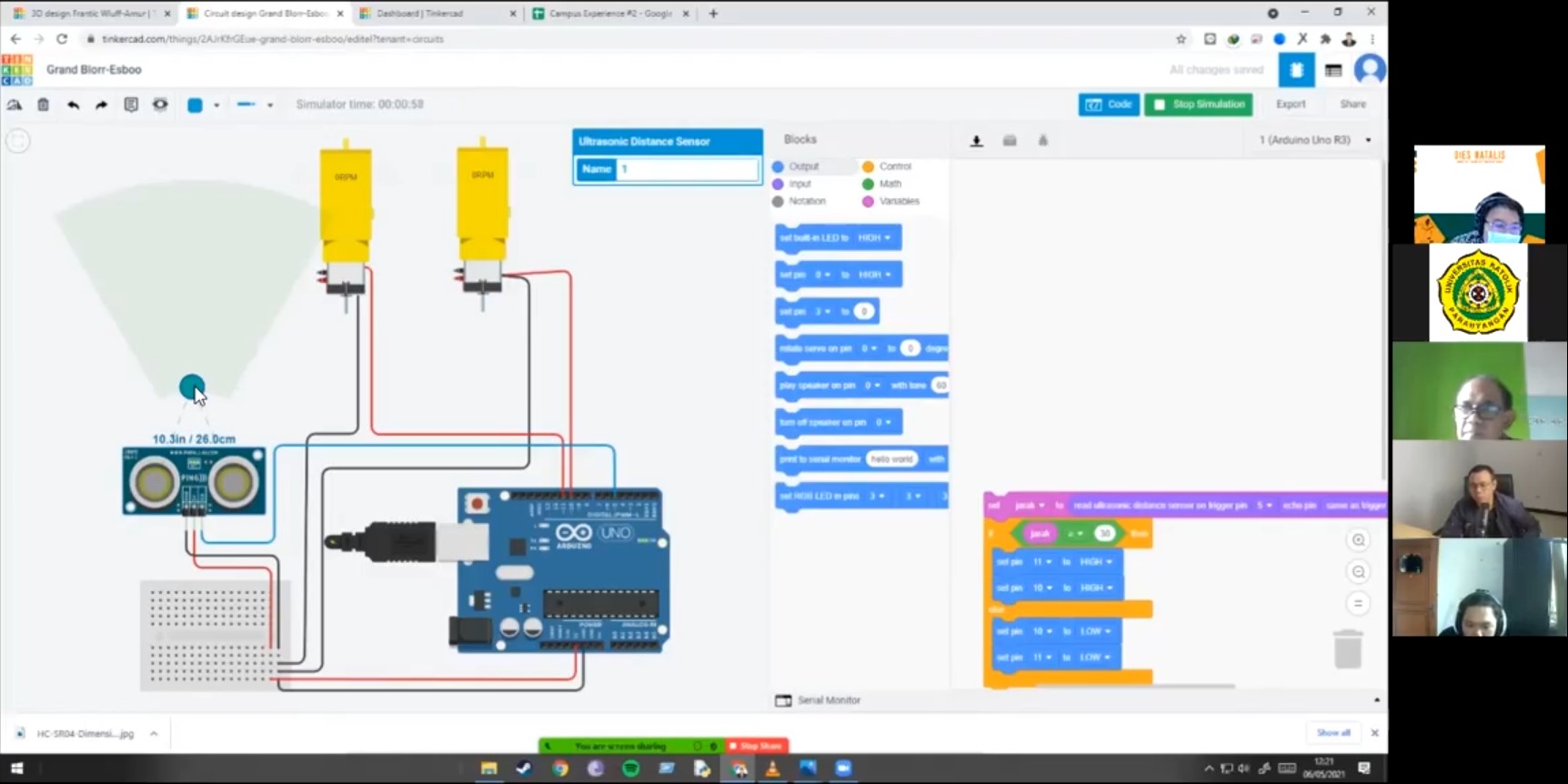The image size is (1568, 784).
Task: Click the download code arrow icon
Action: [976, 140]
